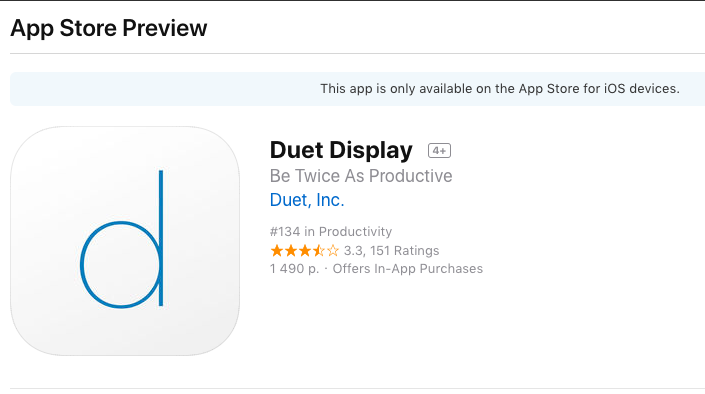This screenshot has height=394, width=705.
Task: Click the Offers In-App Purchases label
Action: [x=408, y=269]
